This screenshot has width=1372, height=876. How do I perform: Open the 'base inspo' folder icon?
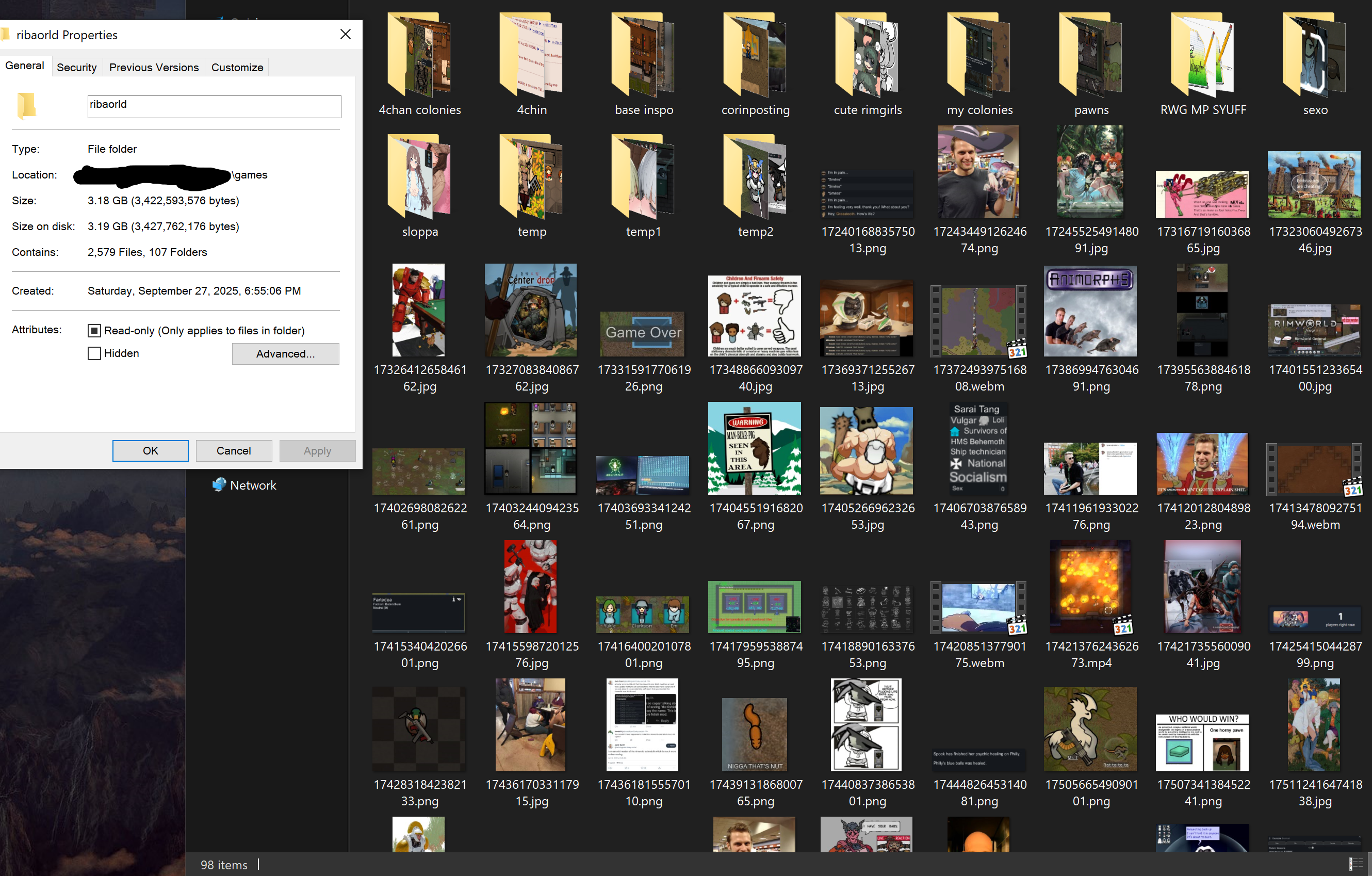(643, 55)
